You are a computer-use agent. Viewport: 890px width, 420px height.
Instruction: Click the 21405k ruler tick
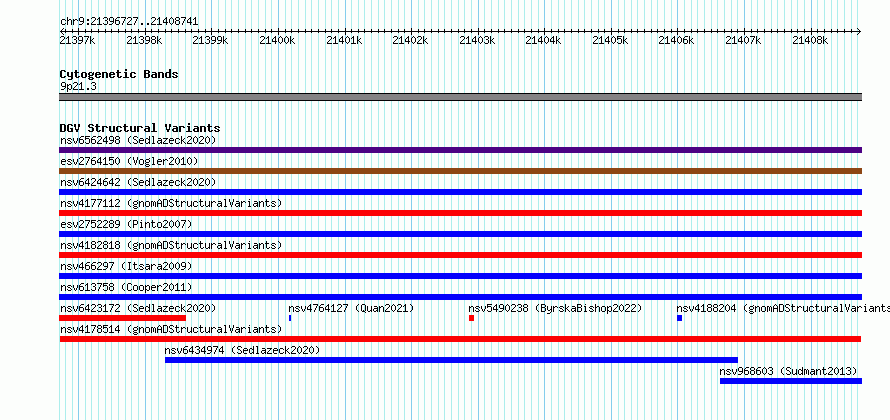click(610, 40)
